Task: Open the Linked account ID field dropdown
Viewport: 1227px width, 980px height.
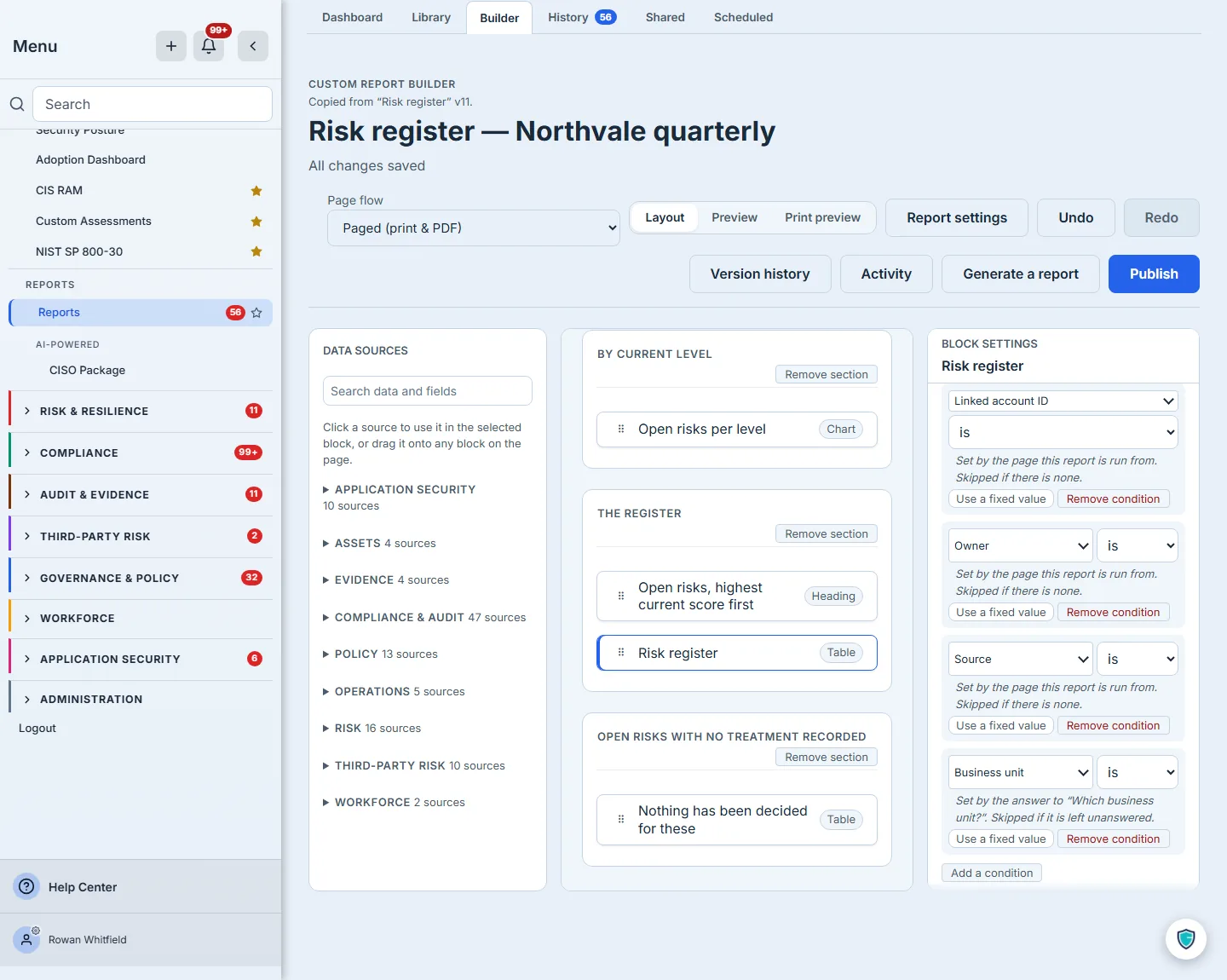Action: (1063, 401)
